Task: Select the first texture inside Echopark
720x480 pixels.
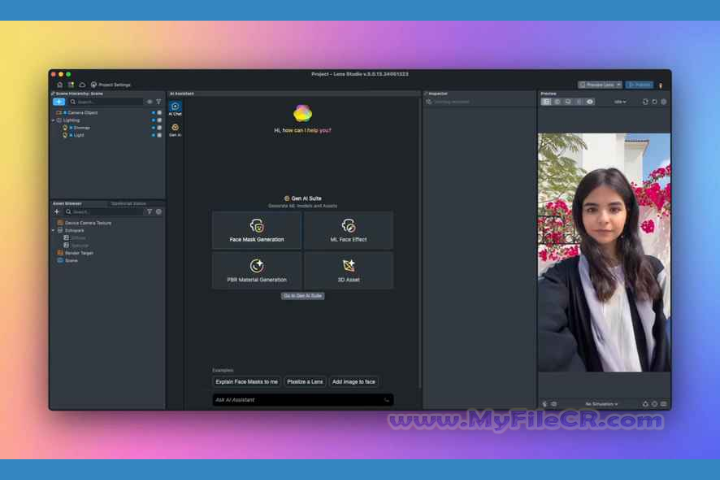Action: point(75,238)
